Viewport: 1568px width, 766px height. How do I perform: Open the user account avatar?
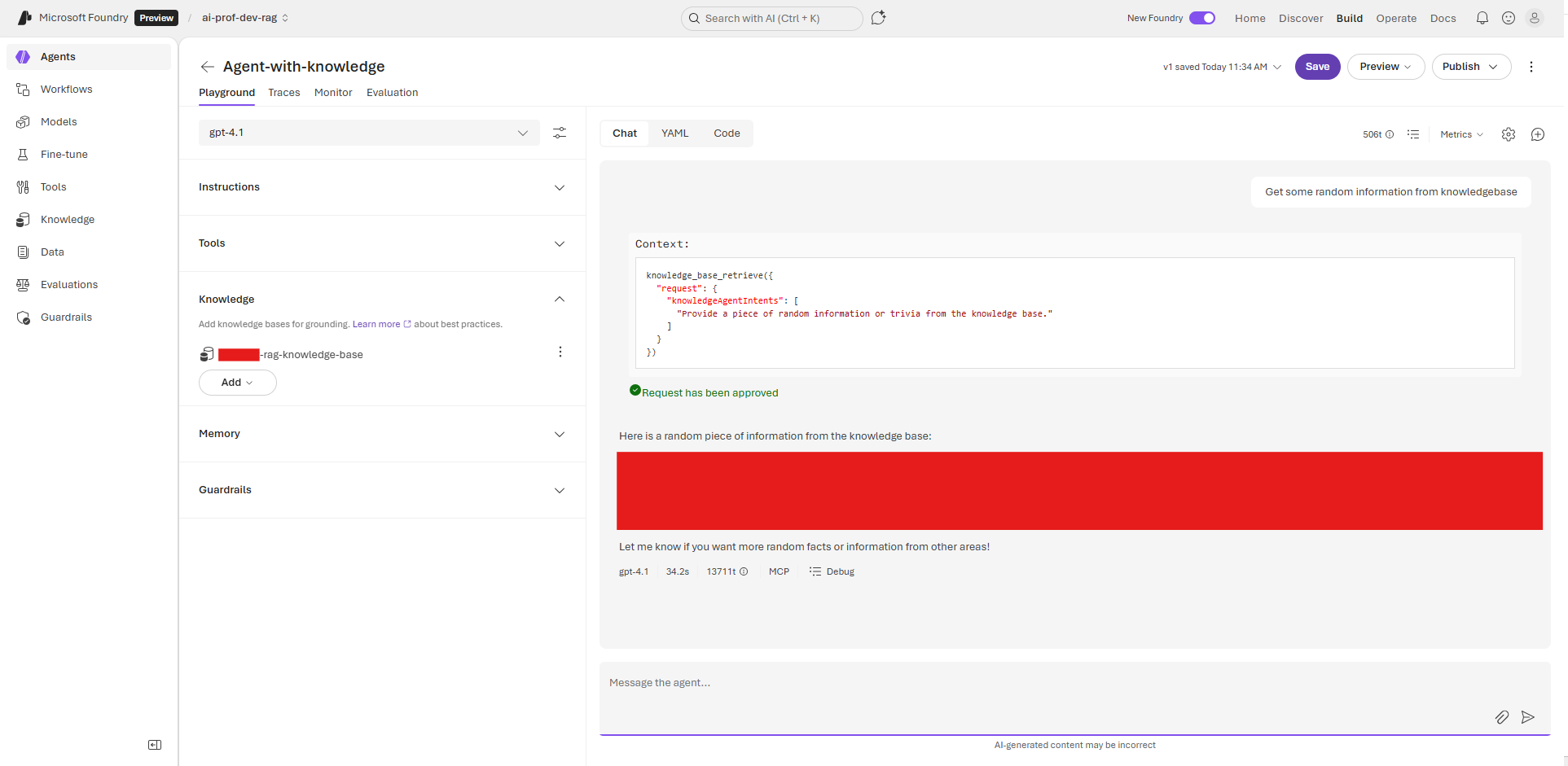1535,18
